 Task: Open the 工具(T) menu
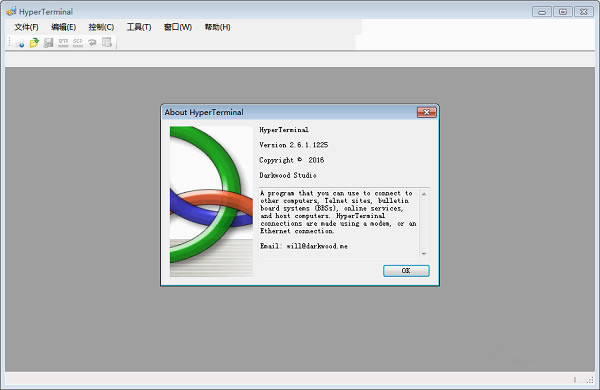tap(139, 27)
